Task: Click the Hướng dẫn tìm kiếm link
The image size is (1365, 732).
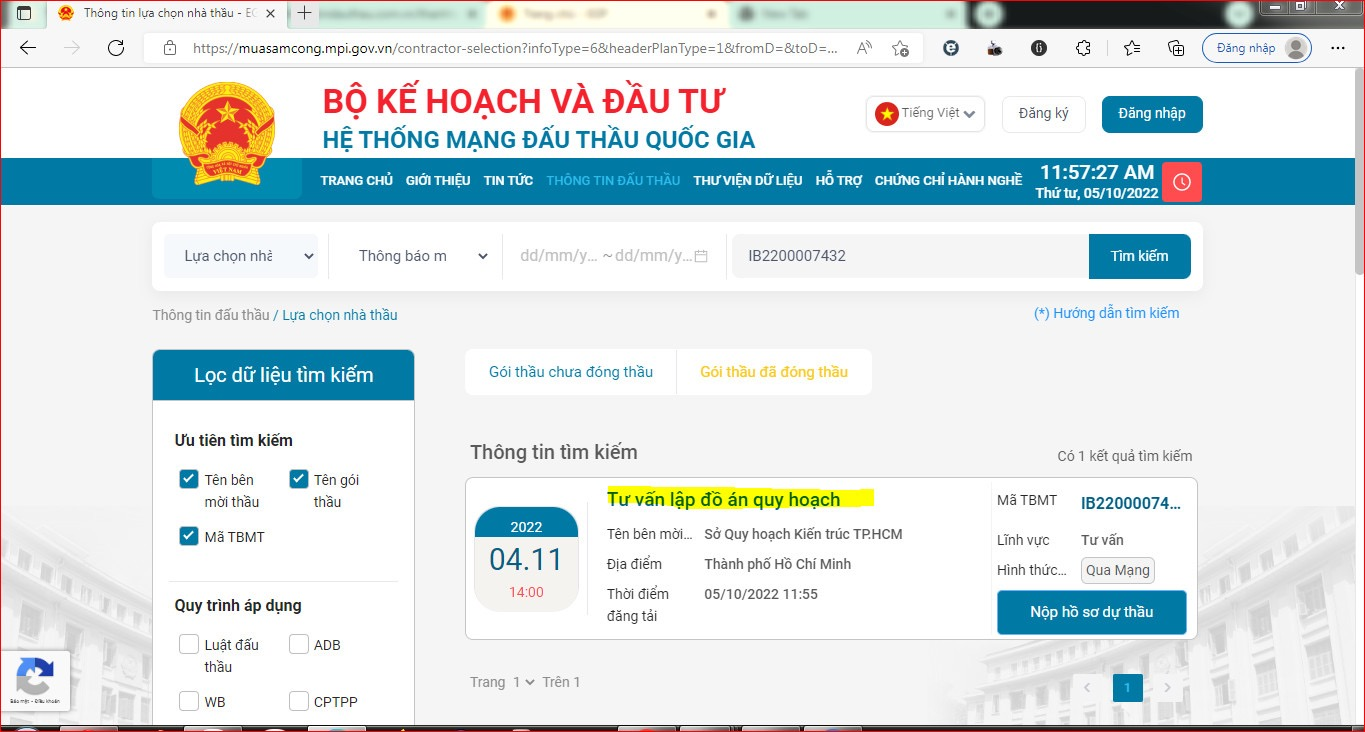Action: pyautogui.click(x=1107, y=313)
